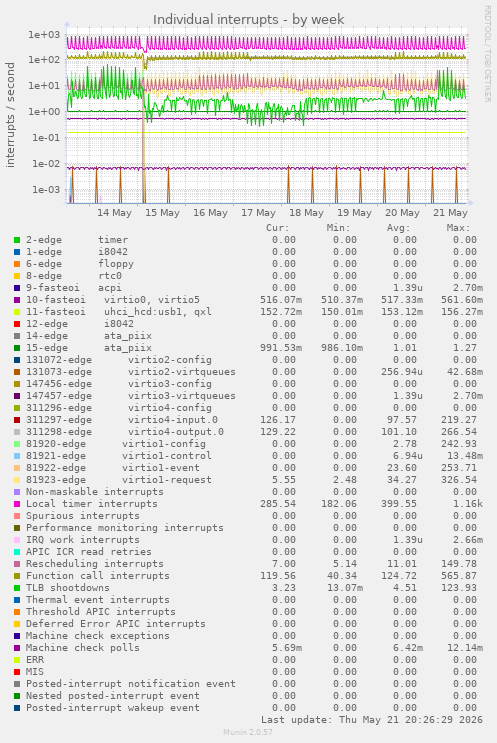Click the 'interrupts / second' y-axis label
Screen dimensions: 497x743
point(10,115)
